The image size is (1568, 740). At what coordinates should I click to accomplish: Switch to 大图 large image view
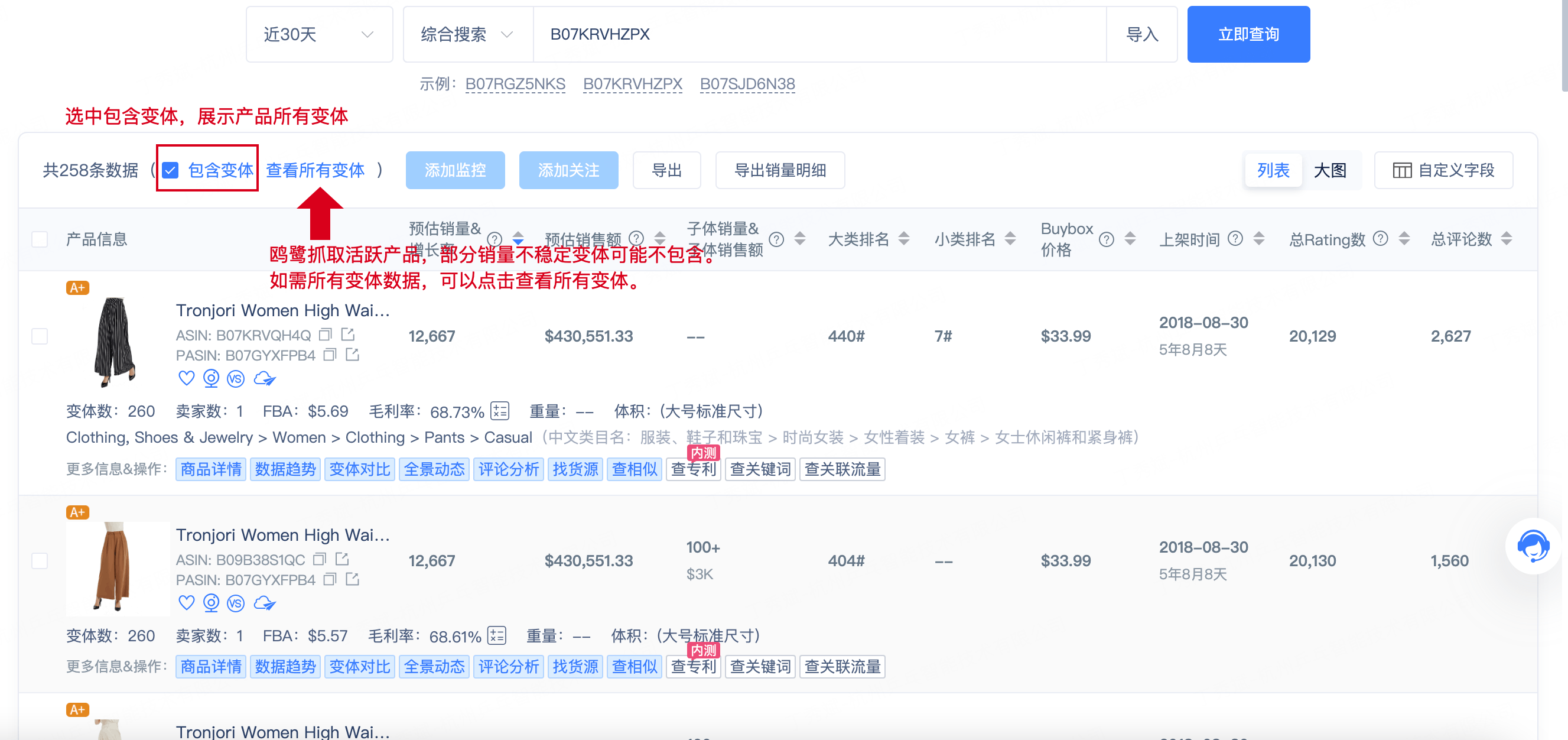[x=1330, y=171]
